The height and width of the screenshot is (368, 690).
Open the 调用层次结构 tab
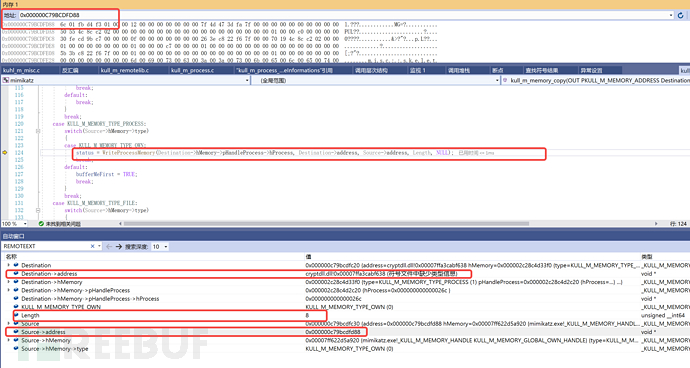pyautogui.click(x=372, y=70)
